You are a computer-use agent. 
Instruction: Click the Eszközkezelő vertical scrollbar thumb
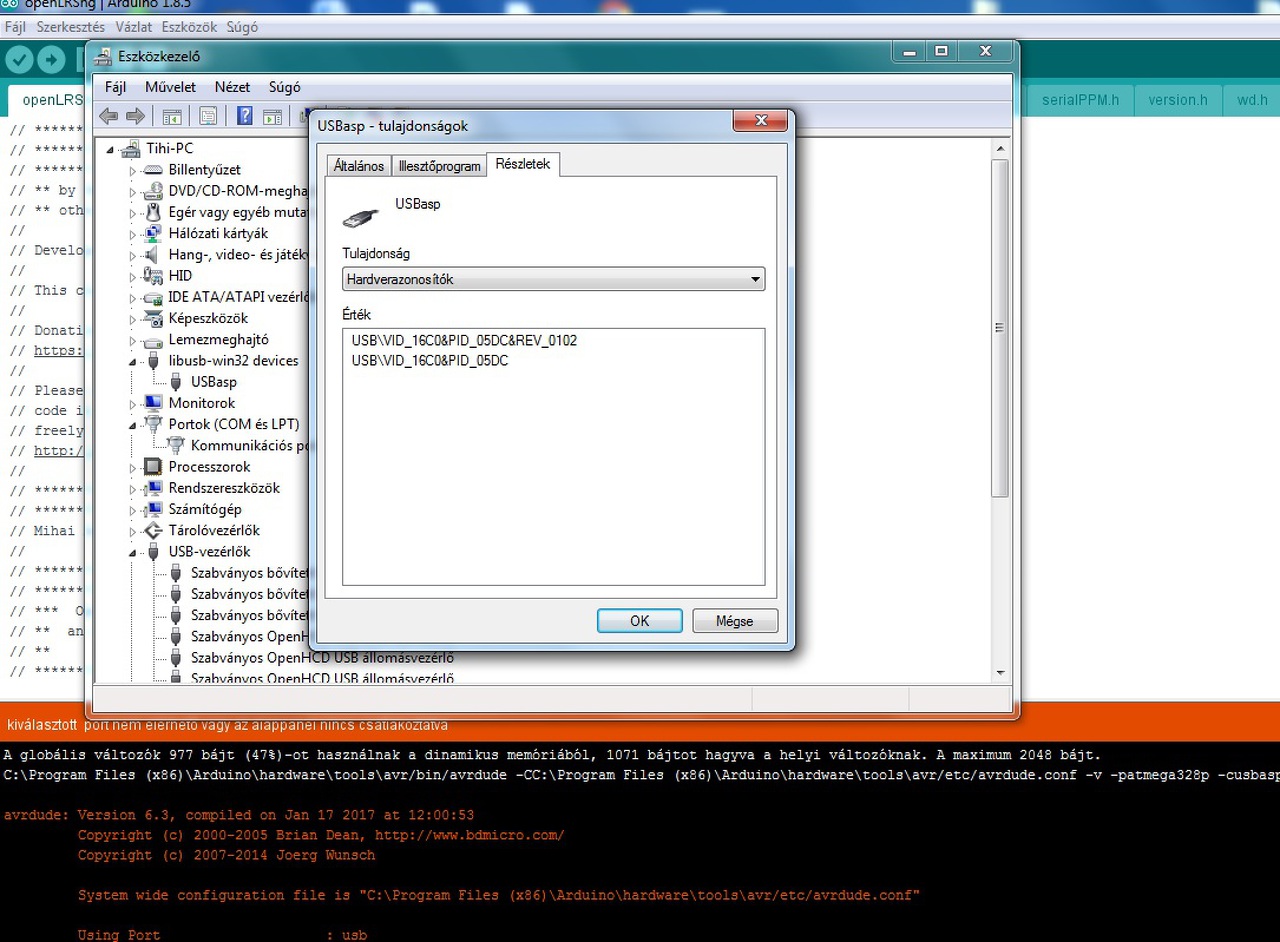(x=1000, y=328)
